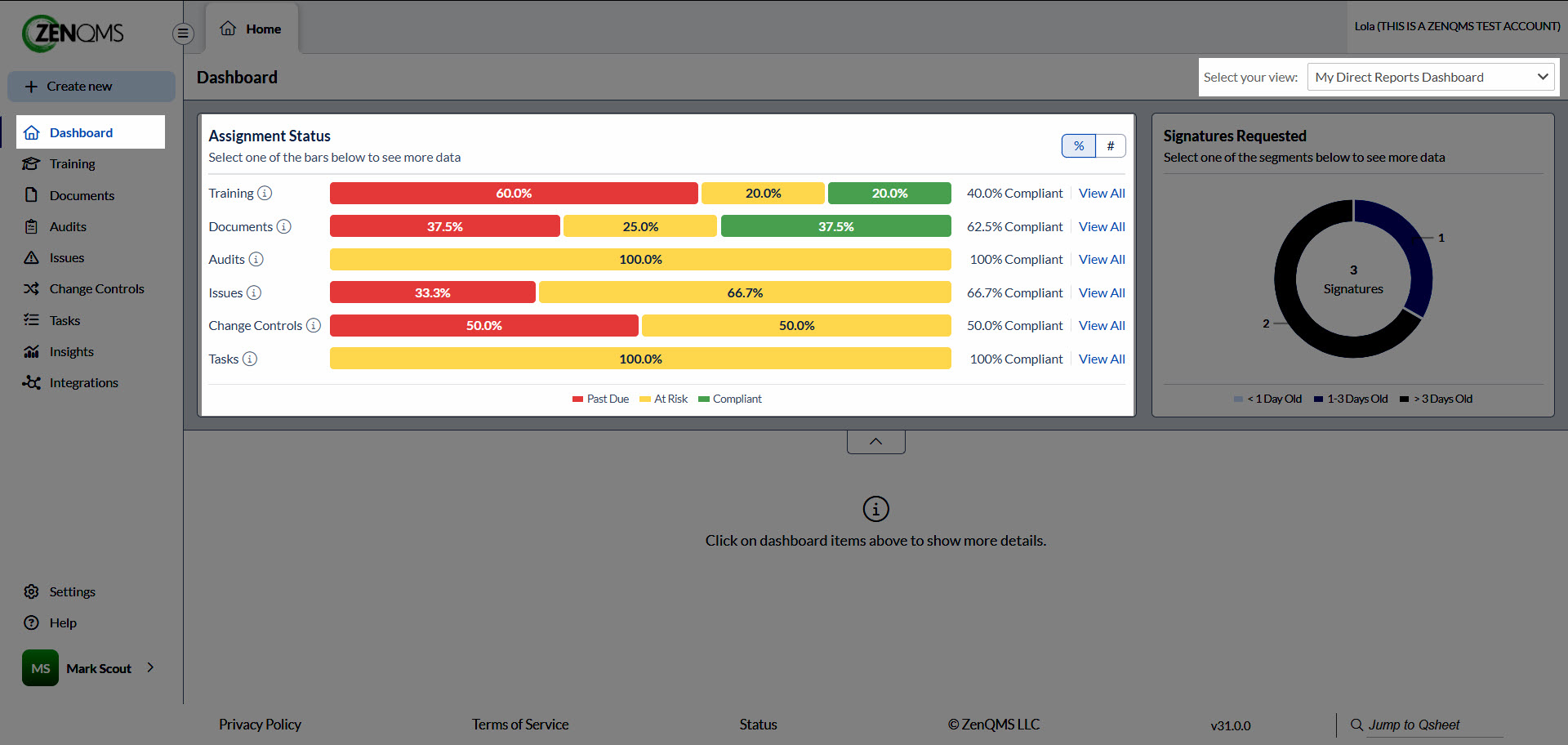The width and height of the screenshot is (1568, 745).
Task: Open Help from the question mark icon
Action: [32, 623]
